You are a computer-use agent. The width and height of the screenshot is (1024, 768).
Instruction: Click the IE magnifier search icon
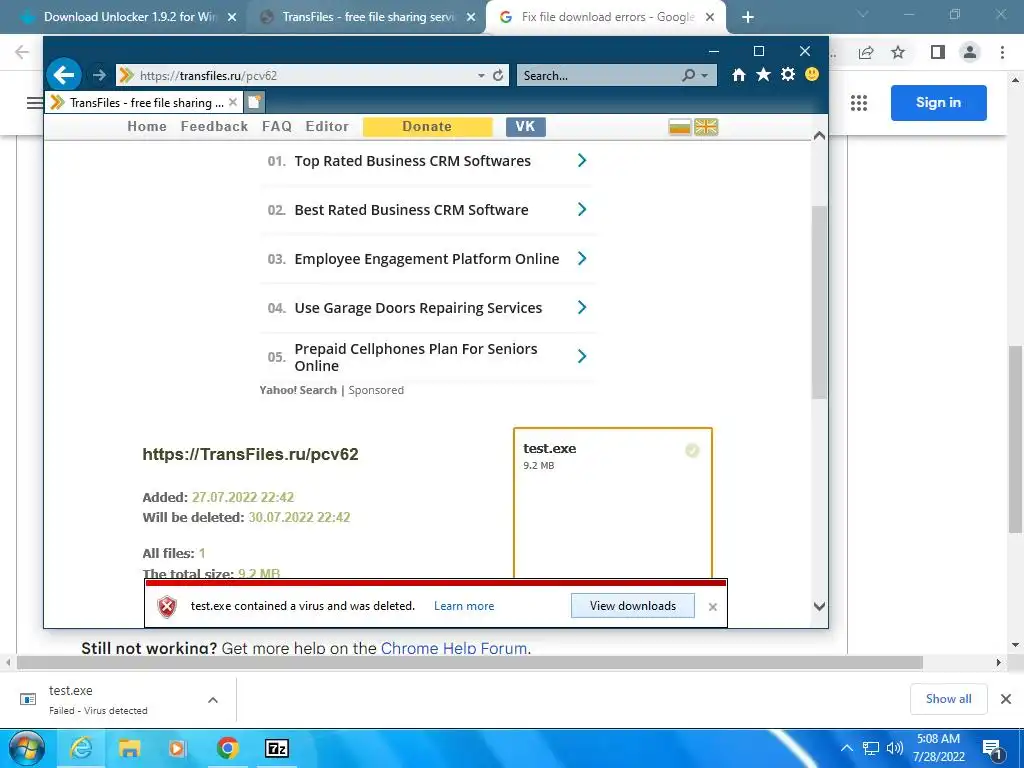click(x=688, y=75)
